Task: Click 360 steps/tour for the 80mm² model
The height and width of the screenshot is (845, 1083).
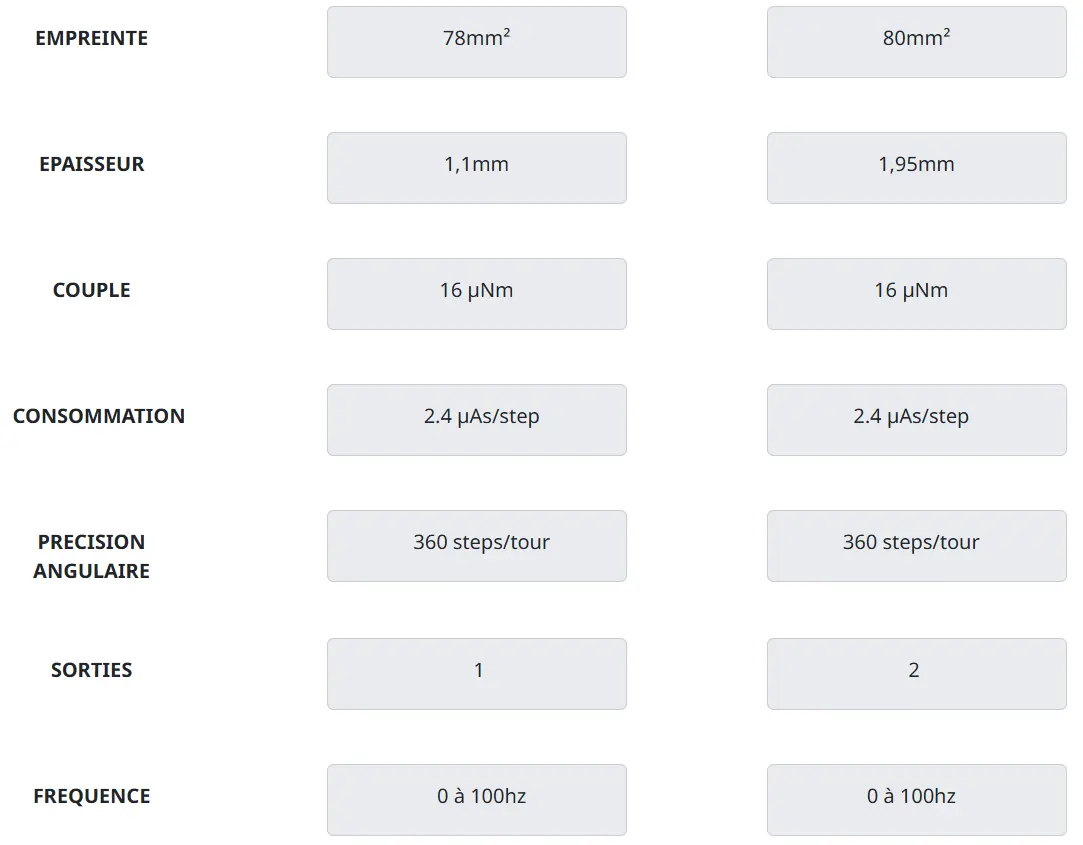Action: pos(916,546)
